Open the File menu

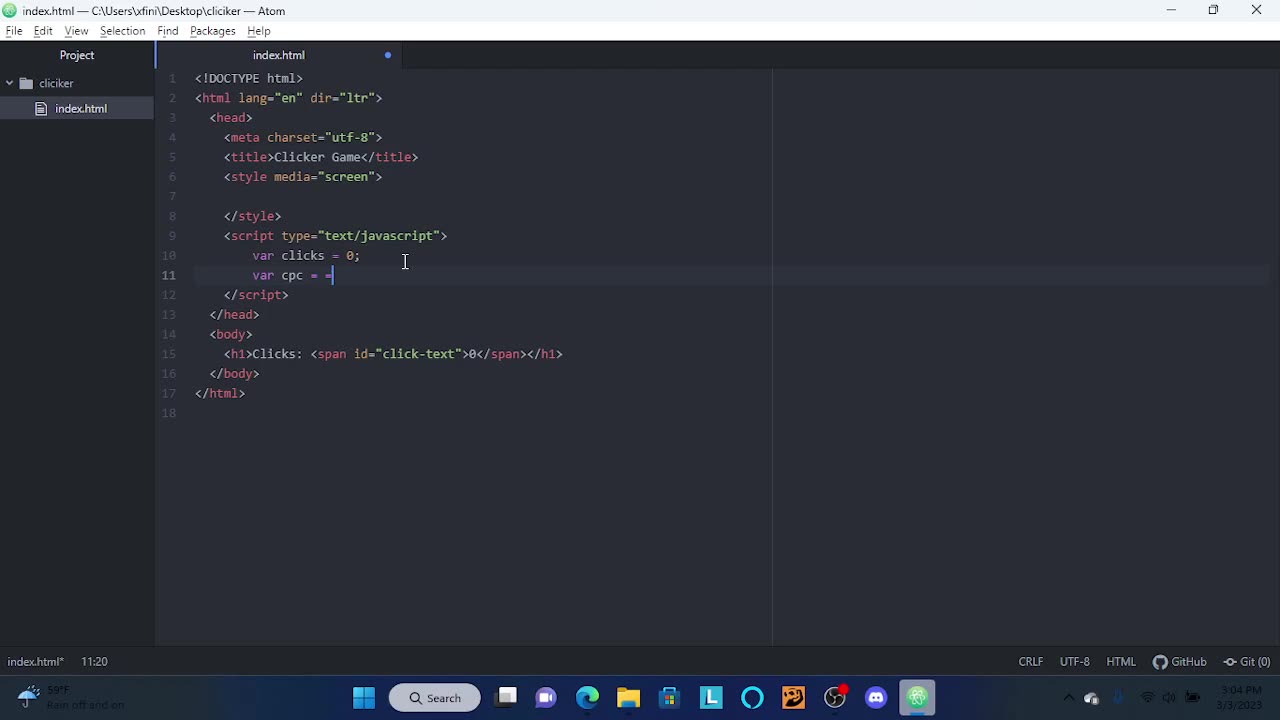pos(14,31)
